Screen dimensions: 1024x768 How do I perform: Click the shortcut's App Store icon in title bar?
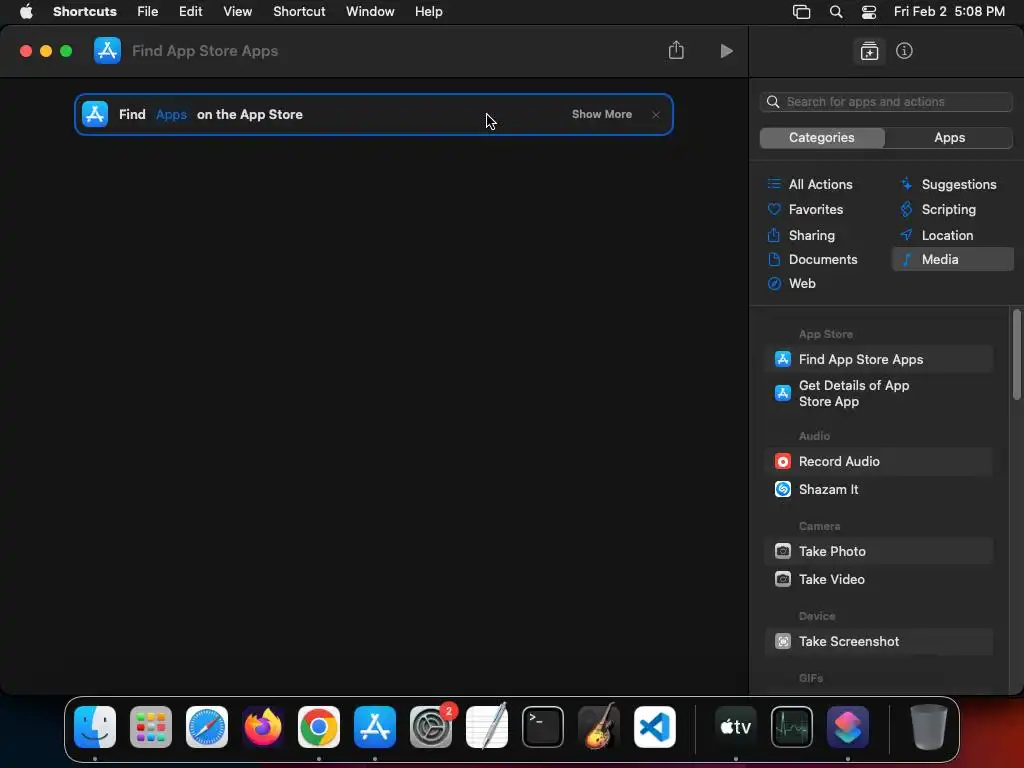107,50
